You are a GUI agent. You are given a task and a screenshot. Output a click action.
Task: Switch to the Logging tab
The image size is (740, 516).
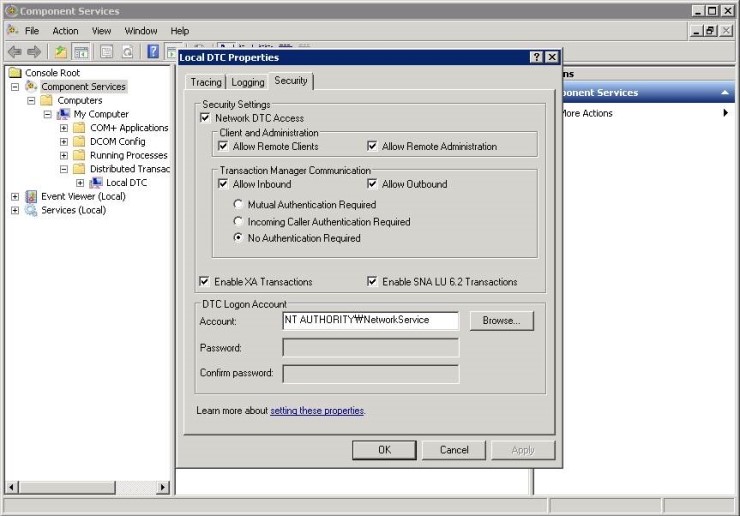[247, 82]
